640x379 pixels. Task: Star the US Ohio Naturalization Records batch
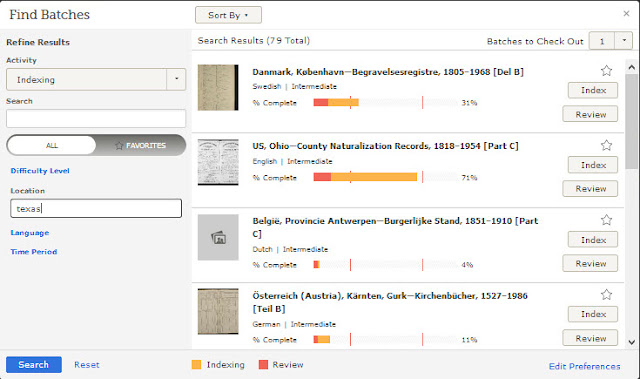tap(606, 145)
